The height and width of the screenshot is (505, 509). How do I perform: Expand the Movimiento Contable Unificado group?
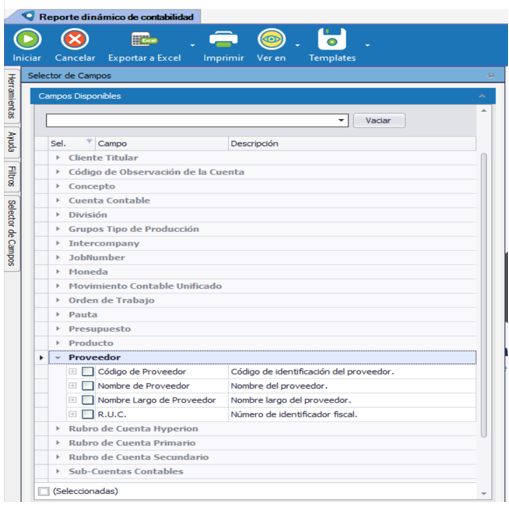(58, 286)
